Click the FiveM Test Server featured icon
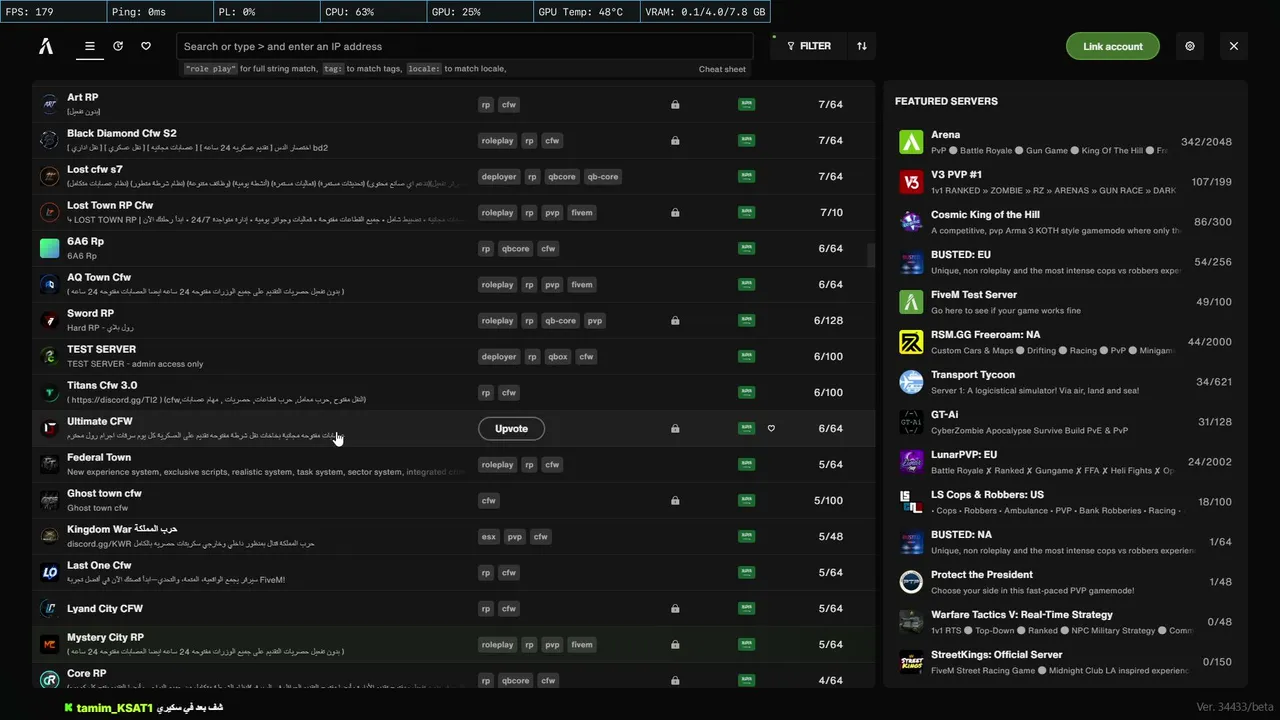 [x=911, y=302]
